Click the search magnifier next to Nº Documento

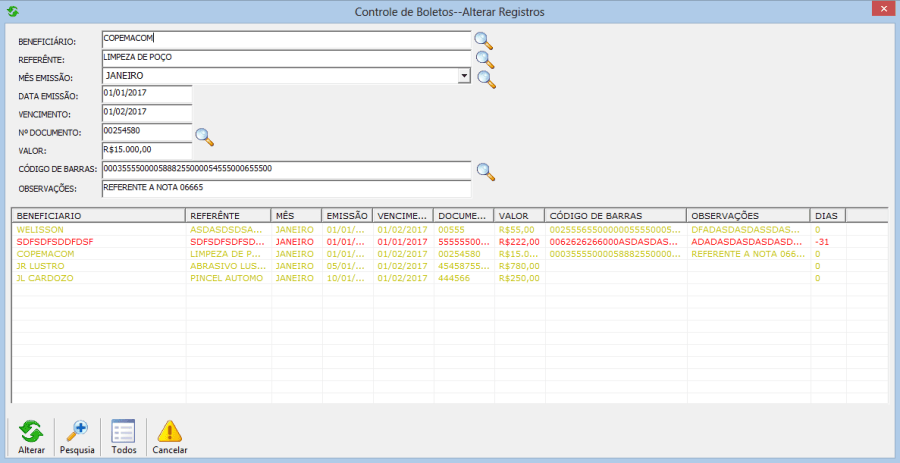(204, 137)
